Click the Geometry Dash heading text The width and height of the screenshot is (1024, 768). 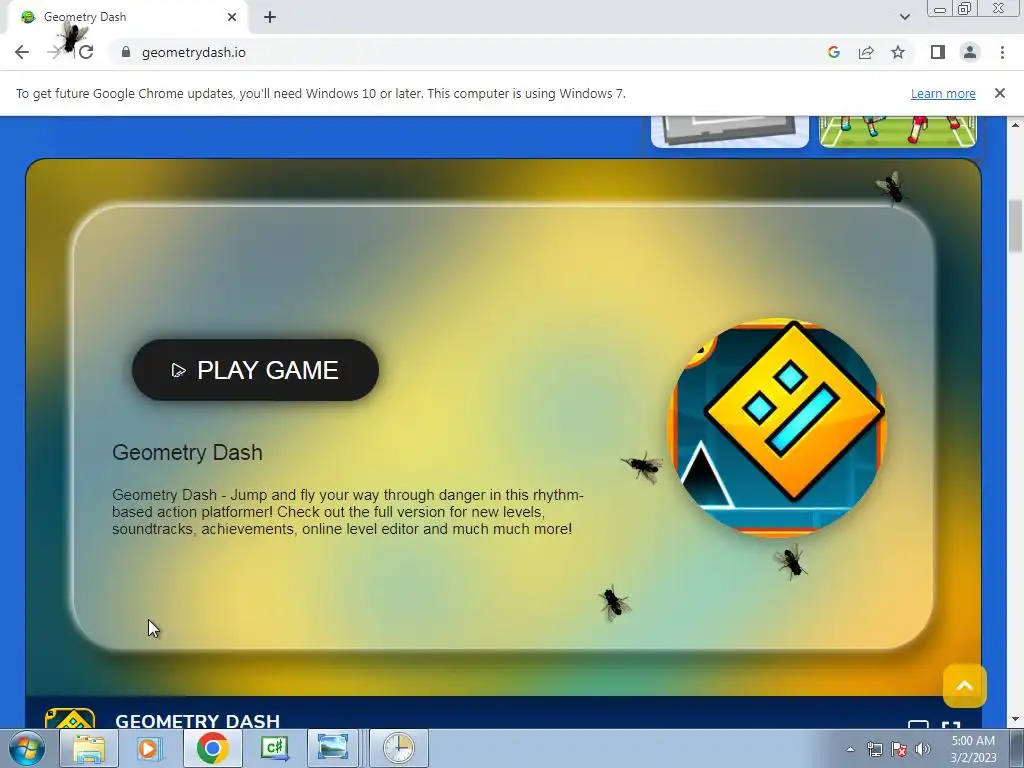point(187,453)
